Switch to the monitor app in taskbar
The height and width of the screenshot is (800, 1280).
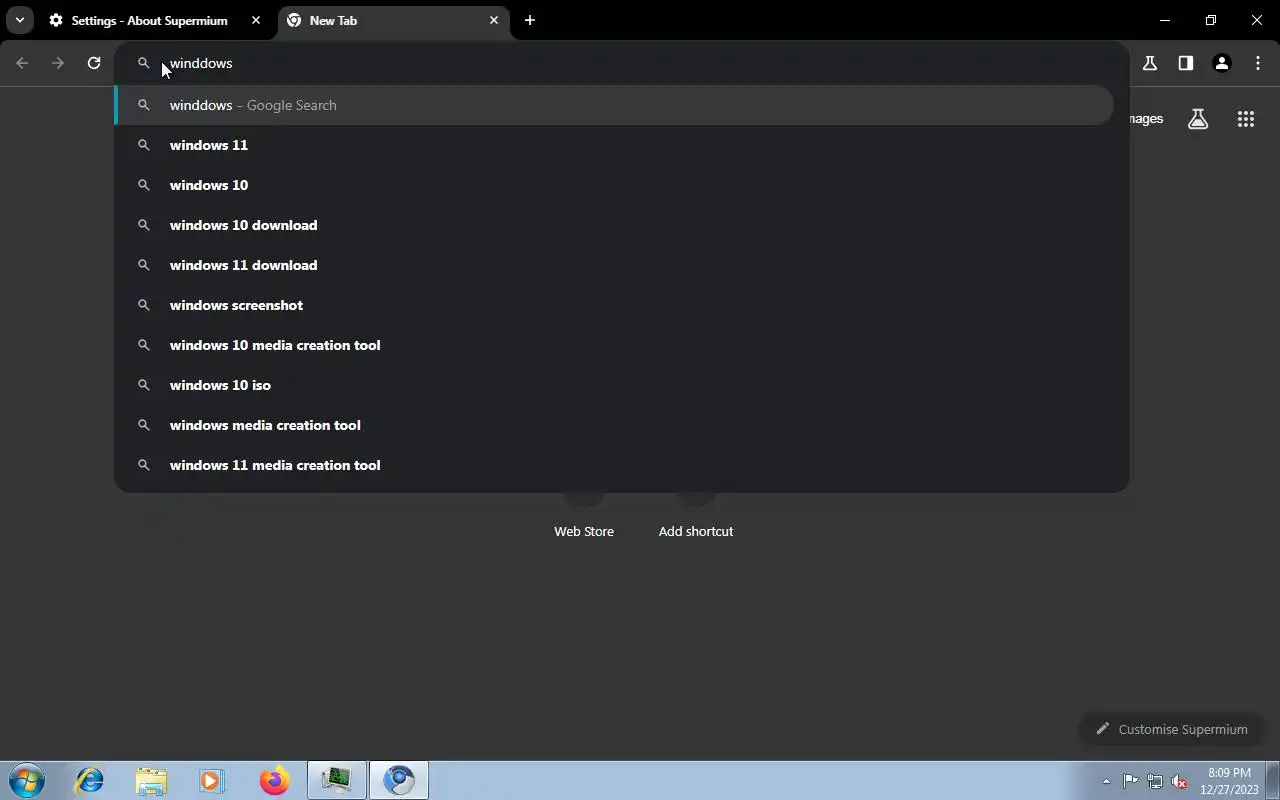coord(337,780)
